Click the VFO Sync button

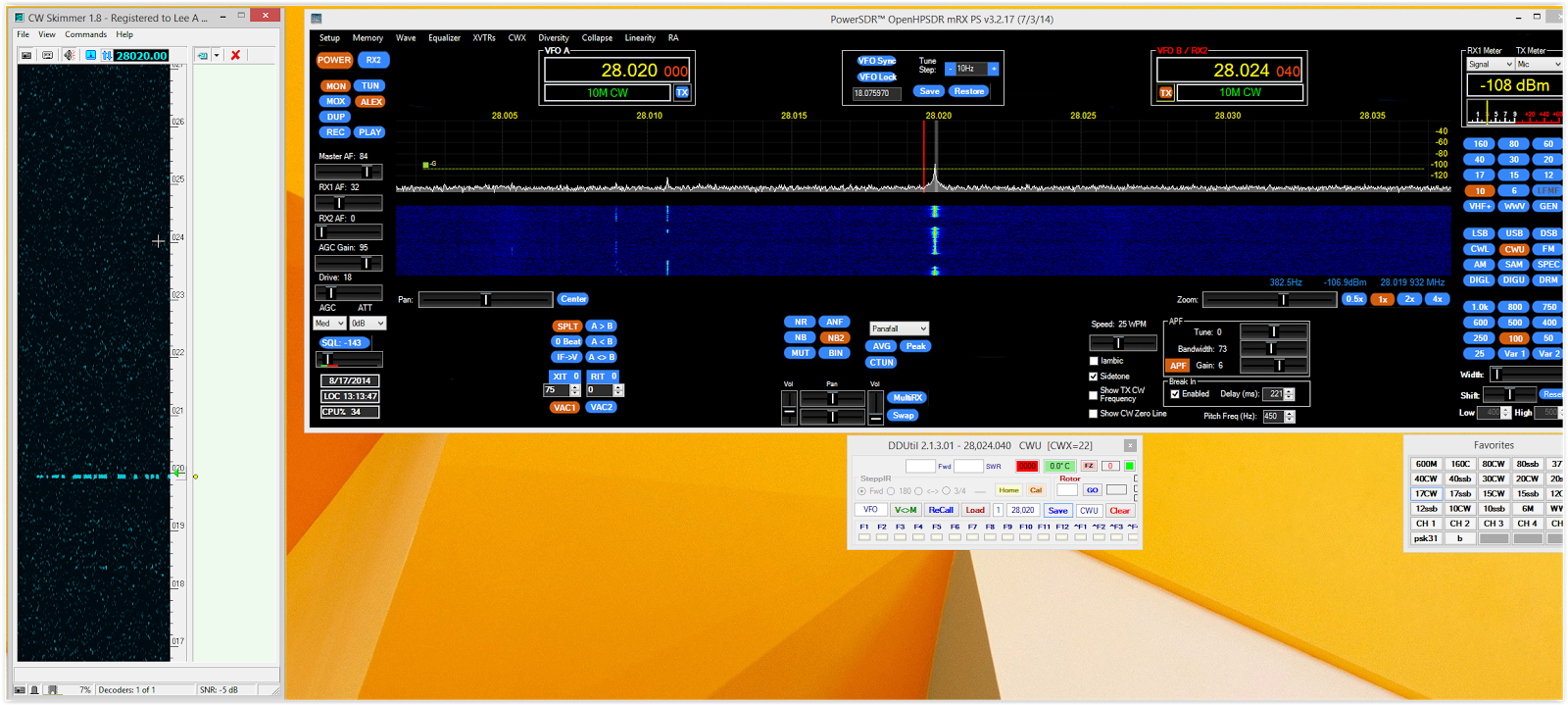(877, 61)
